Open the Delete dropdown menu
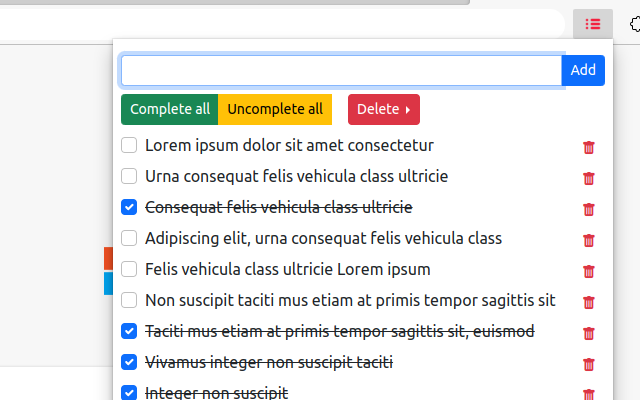640x400 pixels. 384,109
